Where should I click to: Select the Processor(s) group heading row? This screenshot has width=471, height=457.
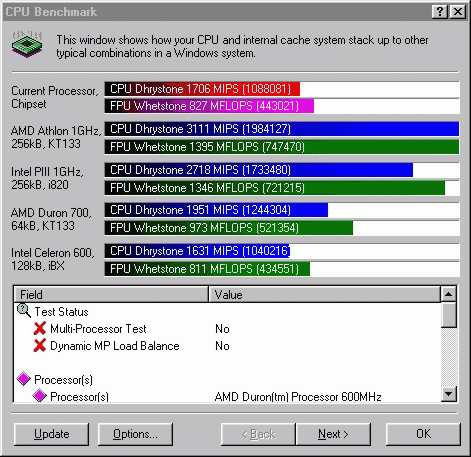coord(228,380)
